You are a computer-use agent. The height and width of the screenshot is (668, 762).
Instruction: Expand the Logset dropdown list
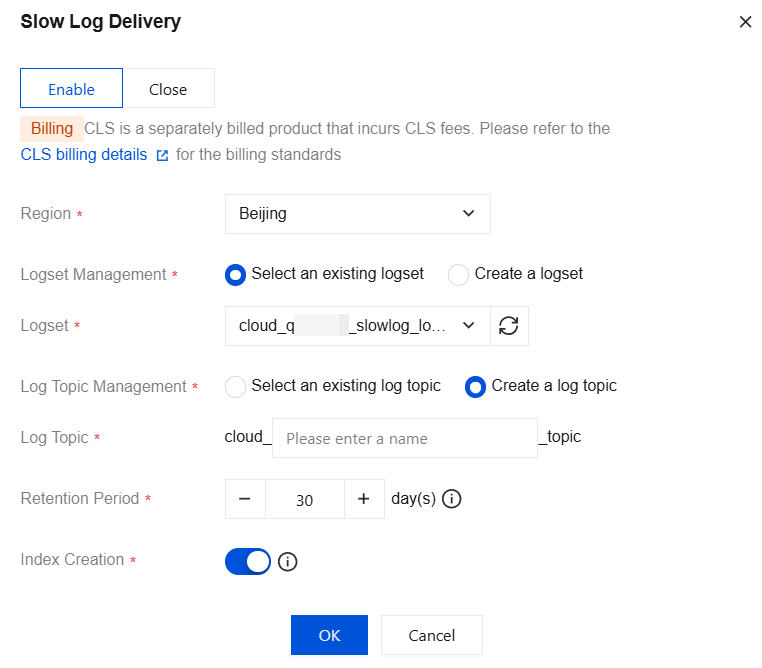point(357,326)
